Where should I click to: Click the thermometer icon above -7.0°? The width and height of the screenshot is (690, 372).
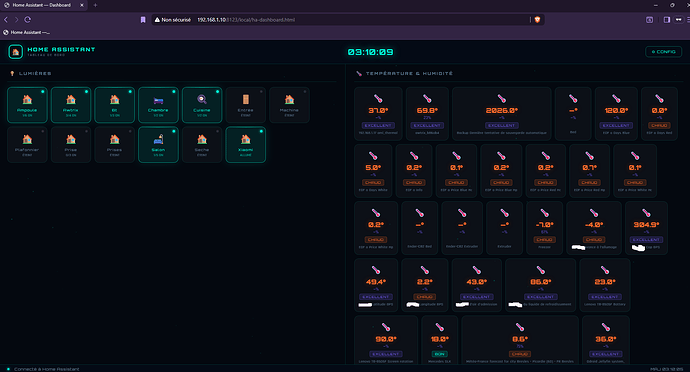click(x=544, y=213)
